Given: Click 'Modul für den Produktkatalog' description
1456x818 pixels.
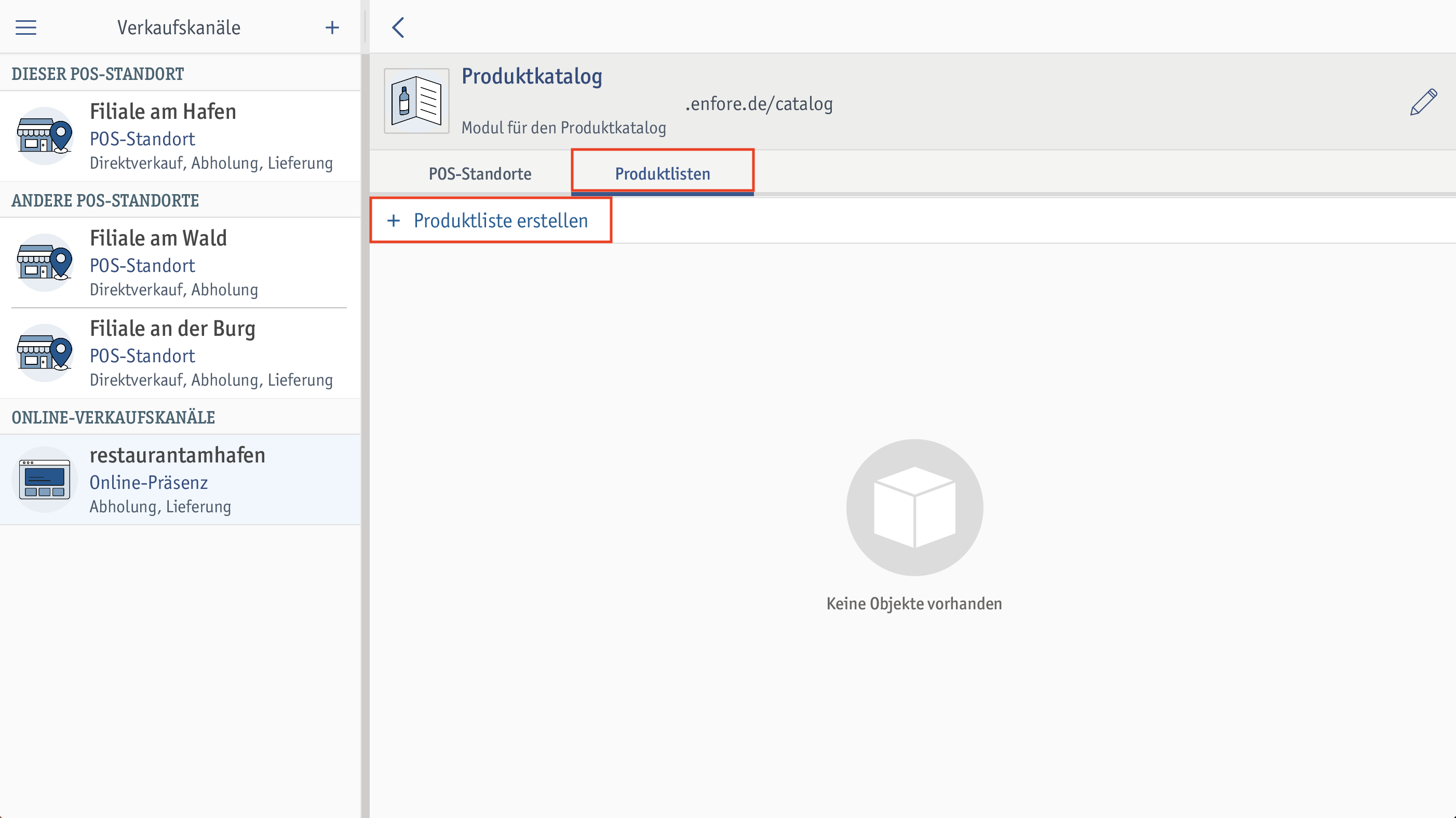Looking at the screenshot, I should click(564, 128).
